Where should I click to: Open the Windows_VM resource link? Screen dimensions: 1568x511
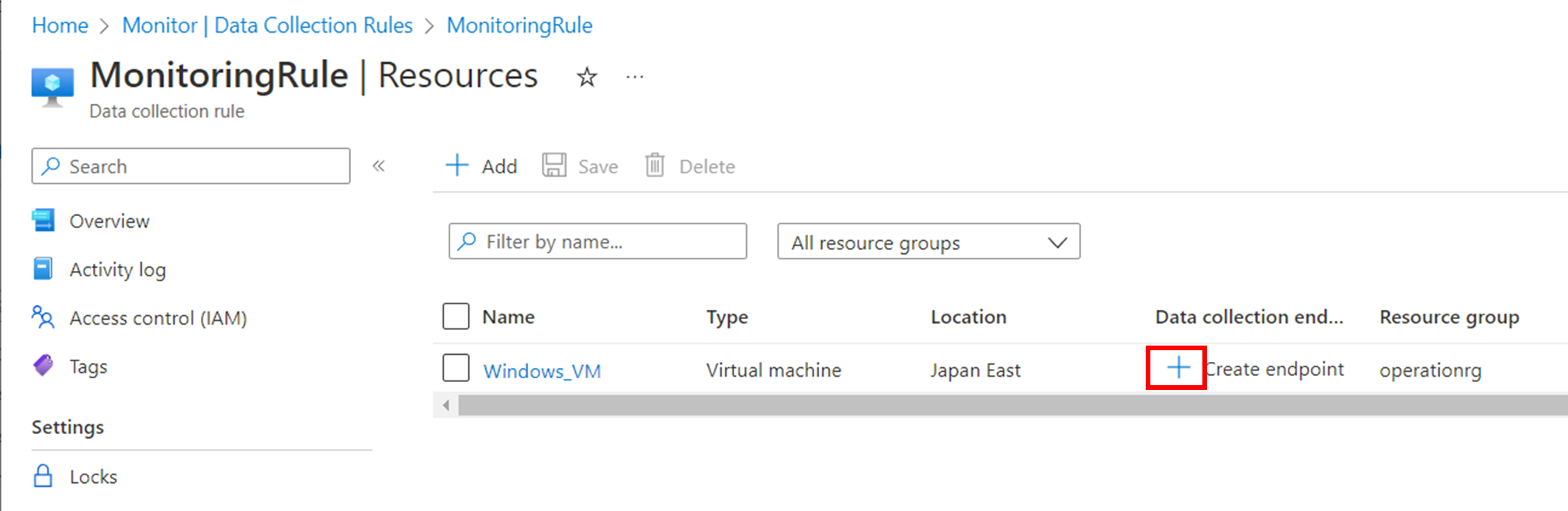542,371
